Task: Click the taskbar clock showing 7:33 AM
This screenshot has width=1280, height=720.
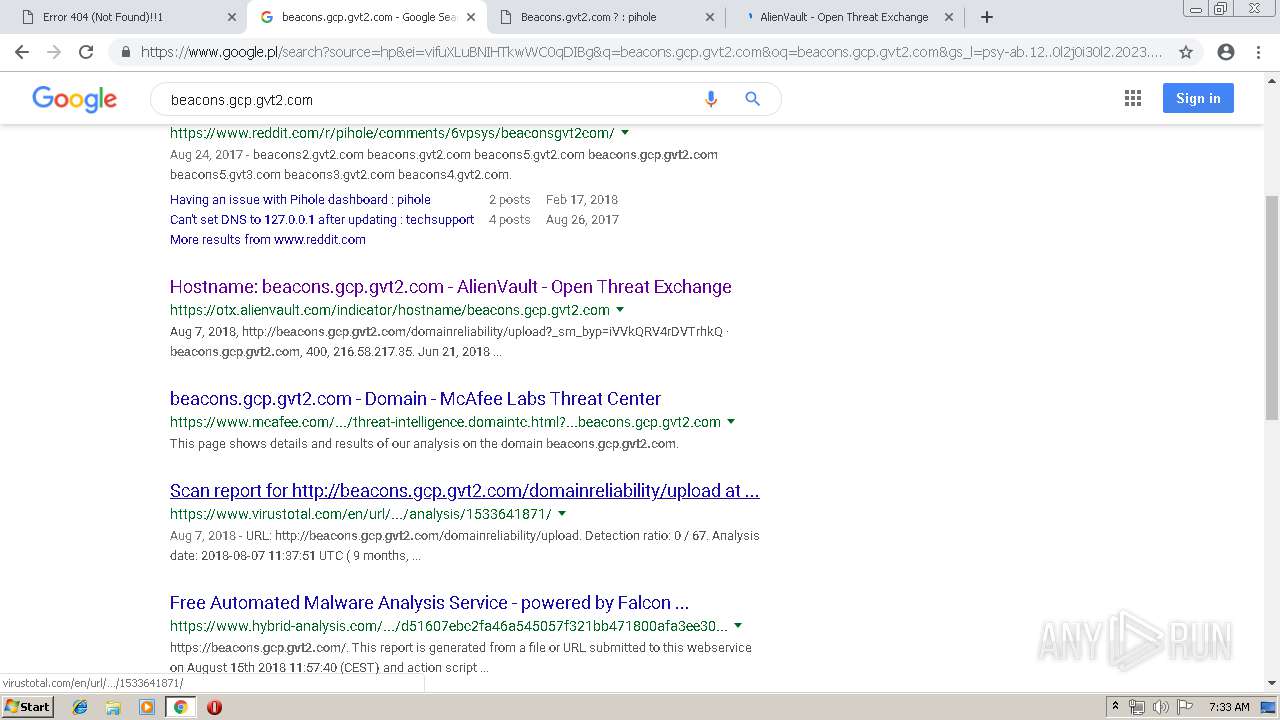Action: 1229,707
